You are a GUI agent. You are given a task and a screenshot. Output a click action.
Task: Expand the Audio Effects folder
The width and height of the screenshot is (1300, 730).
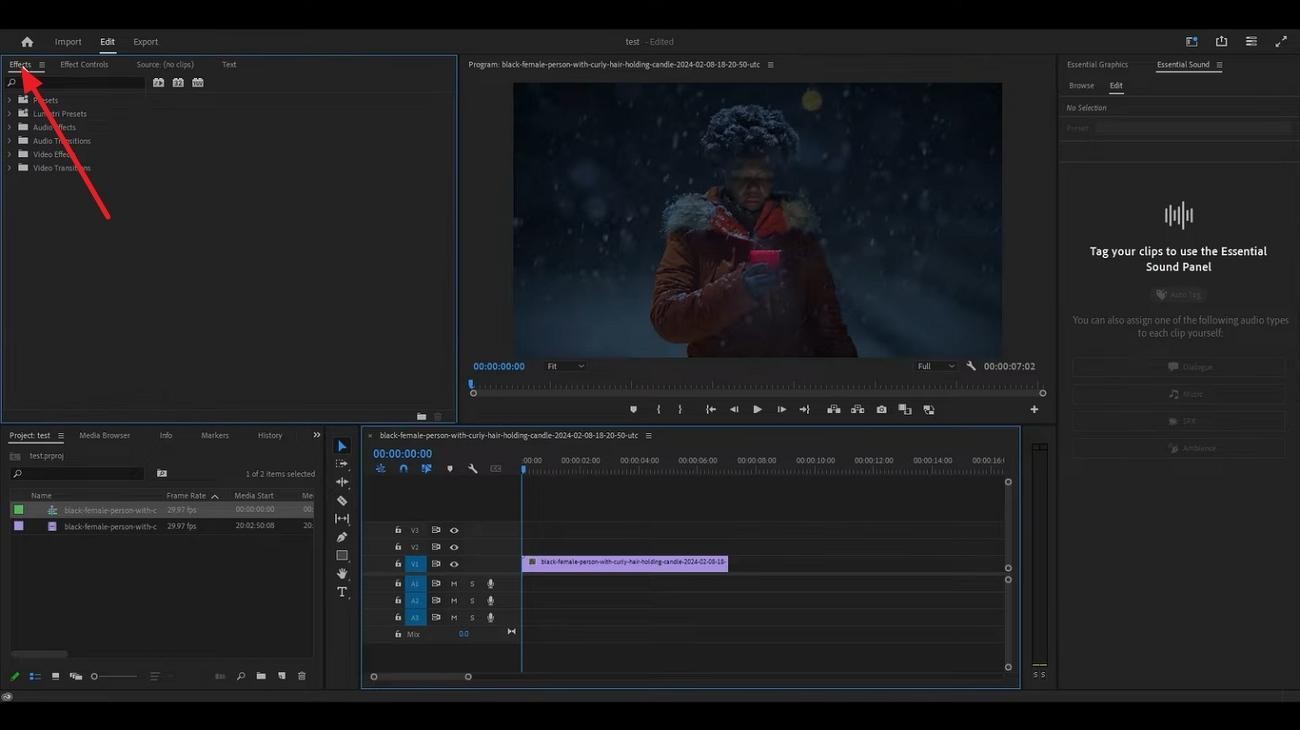pyautogui.click(x=9, y=127)
